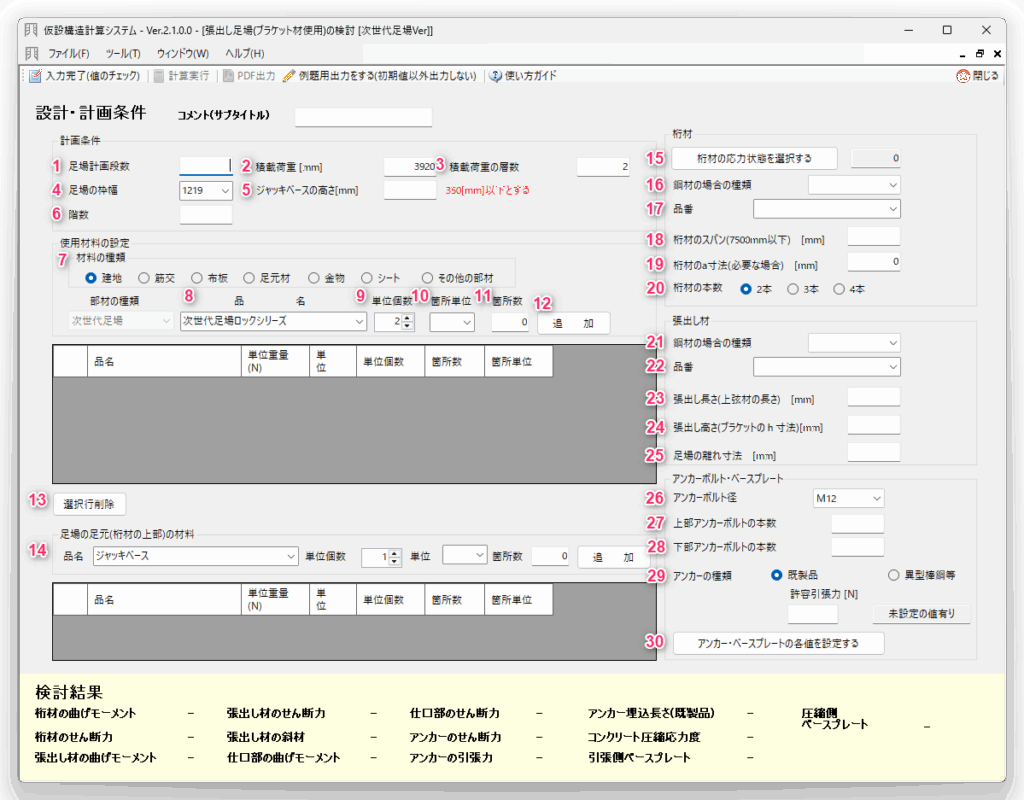Open the 使い方ガイド help icon
Image resolution: width=1024 pixels, height=800 pixels.
point(496,76)
